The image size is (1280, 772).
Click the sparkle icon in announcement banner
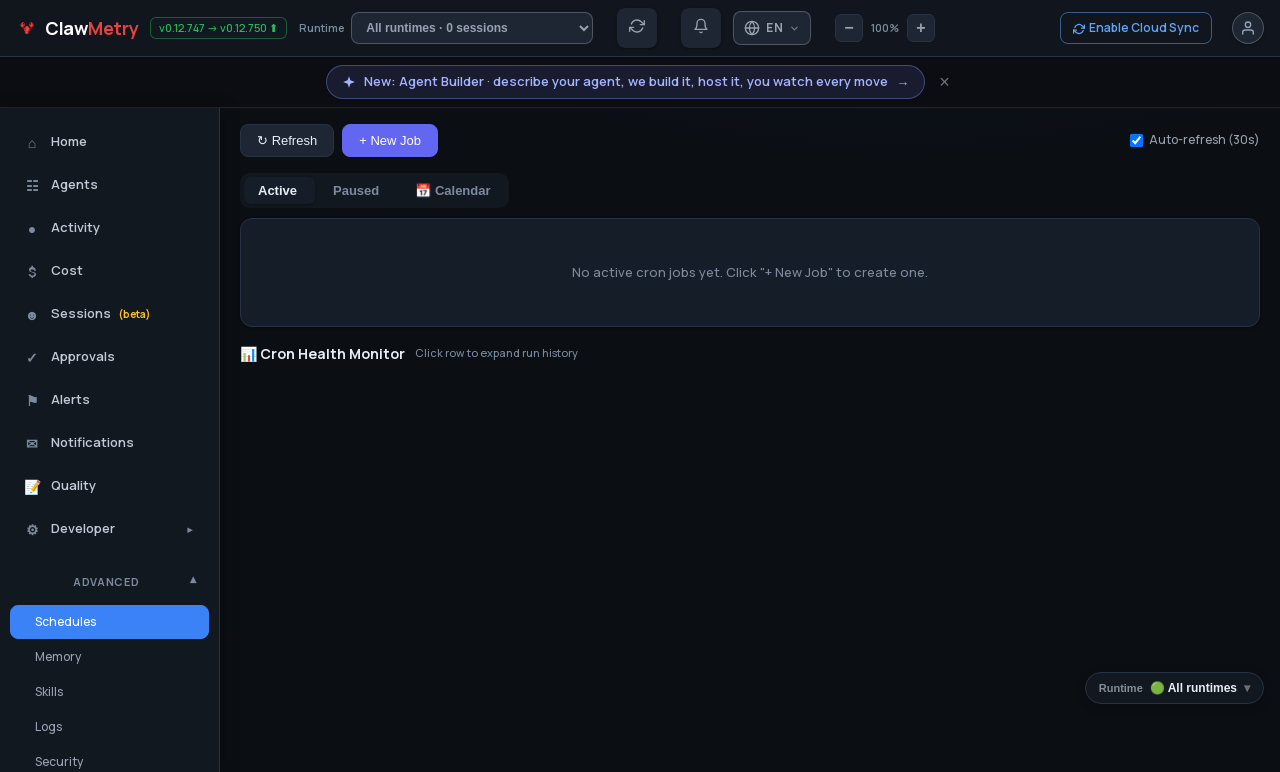pos(349,82)
